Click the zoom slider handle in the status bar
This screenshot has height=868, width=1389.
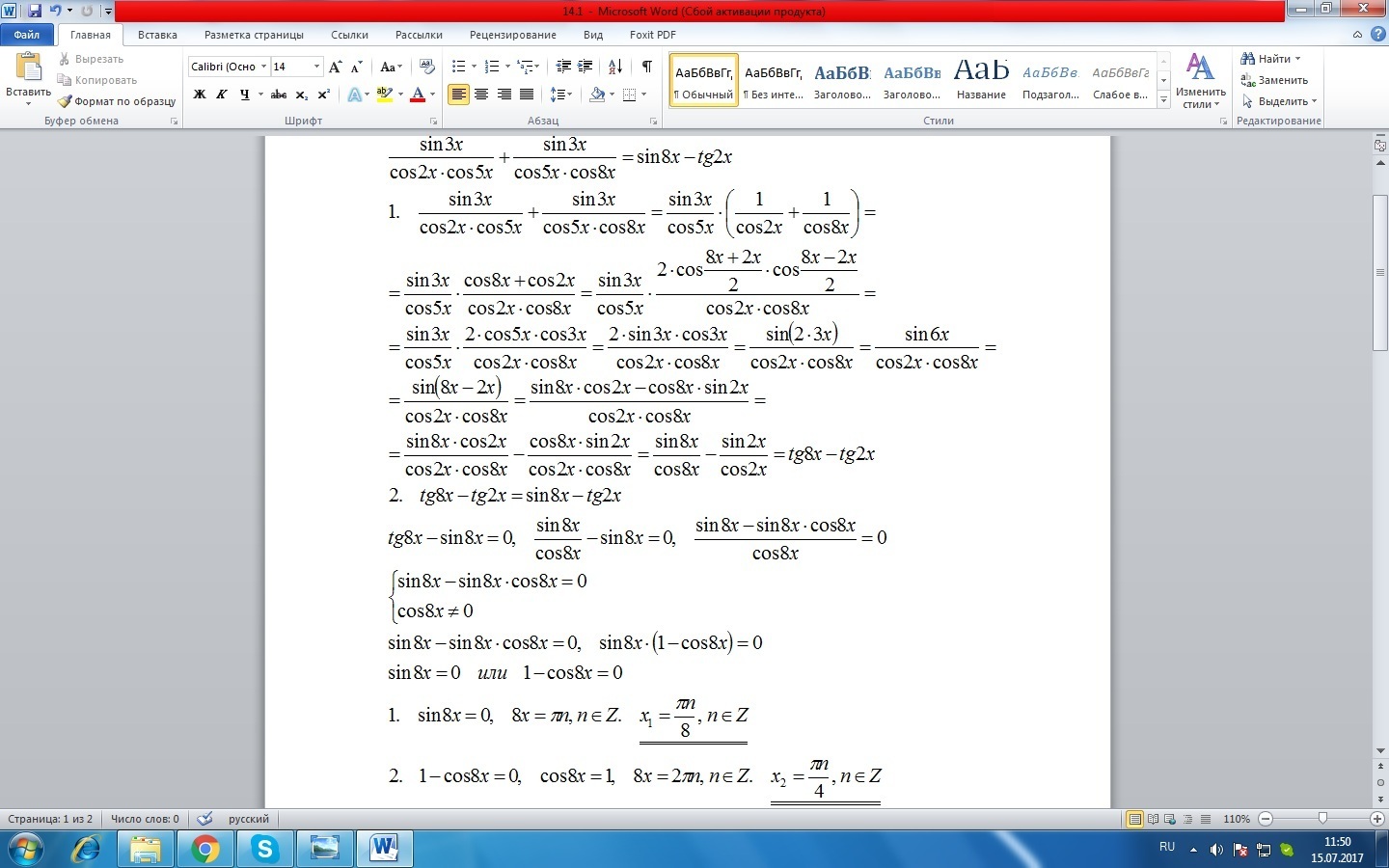click(x=1322, y=819)
